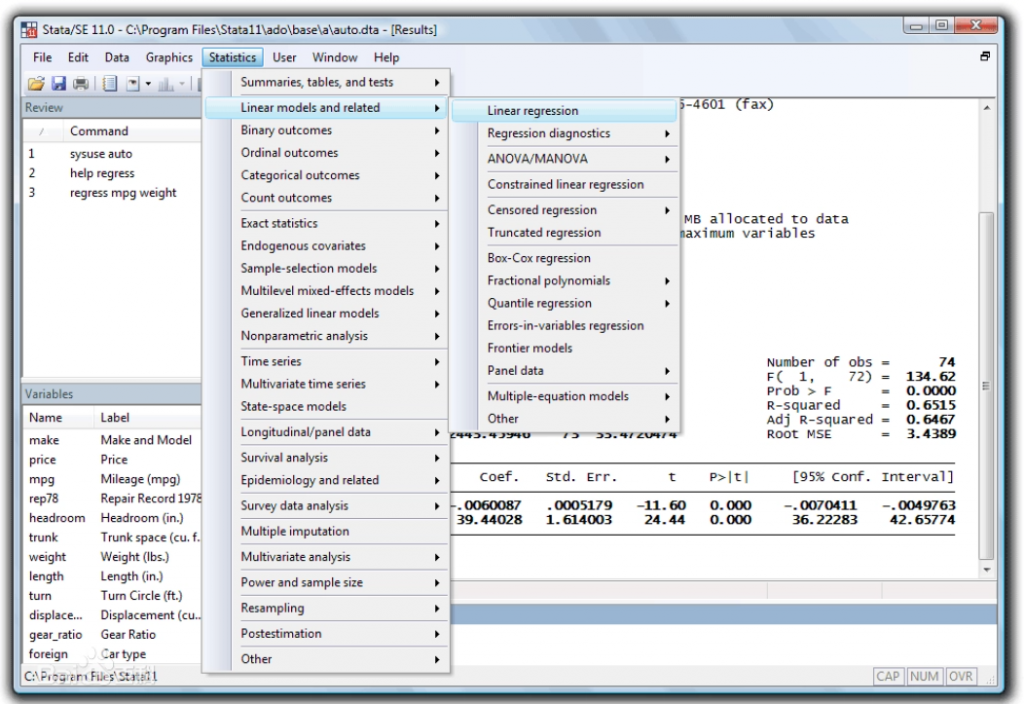Open Quantile regression submenu item
1024x704 pixels.
[564, 304]
